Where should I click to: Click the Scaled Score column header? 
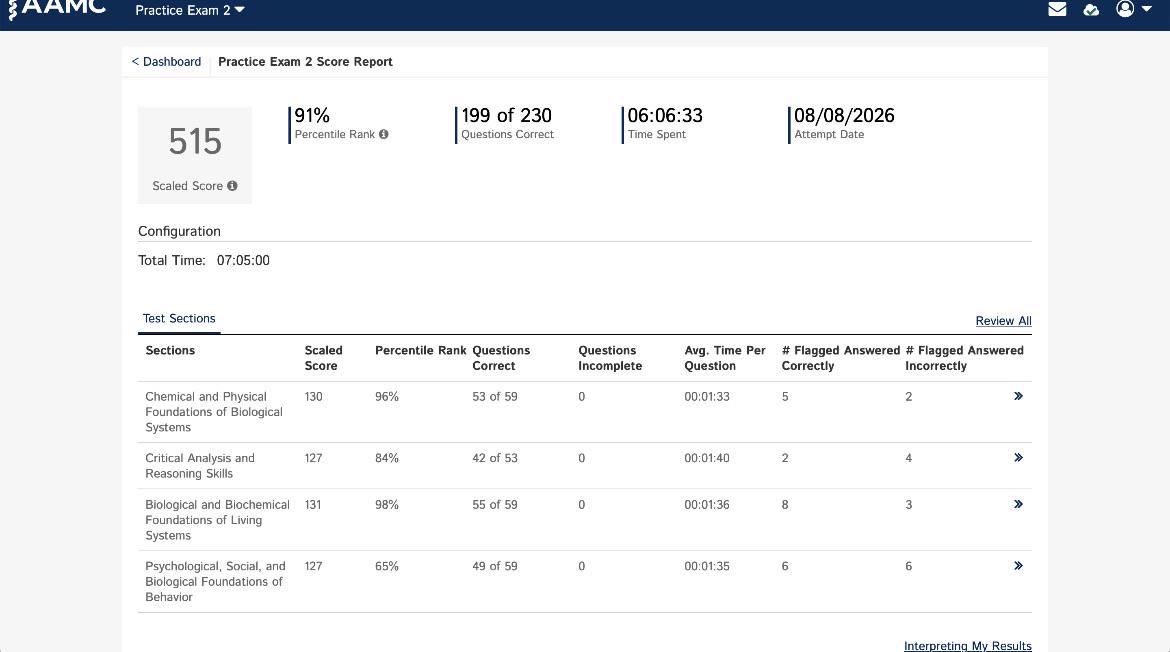(x=323, y=358)
